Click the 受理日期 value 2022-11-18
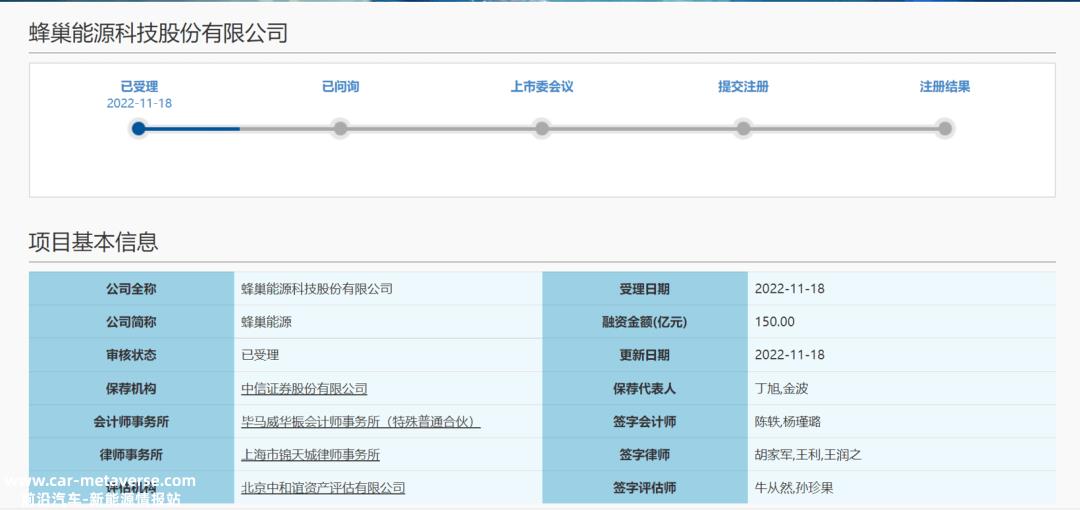 coord(789,289)
